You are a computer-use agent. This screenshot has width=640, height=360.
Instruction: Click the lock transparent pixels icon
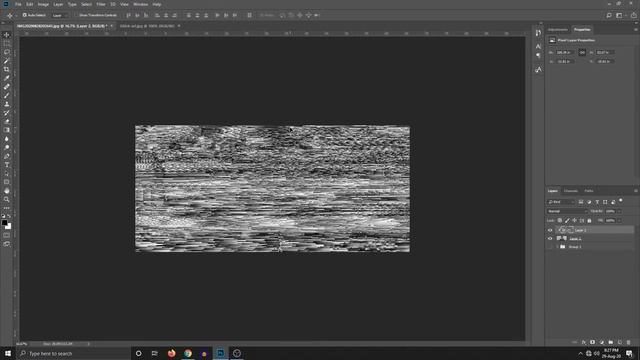(560, 220)
